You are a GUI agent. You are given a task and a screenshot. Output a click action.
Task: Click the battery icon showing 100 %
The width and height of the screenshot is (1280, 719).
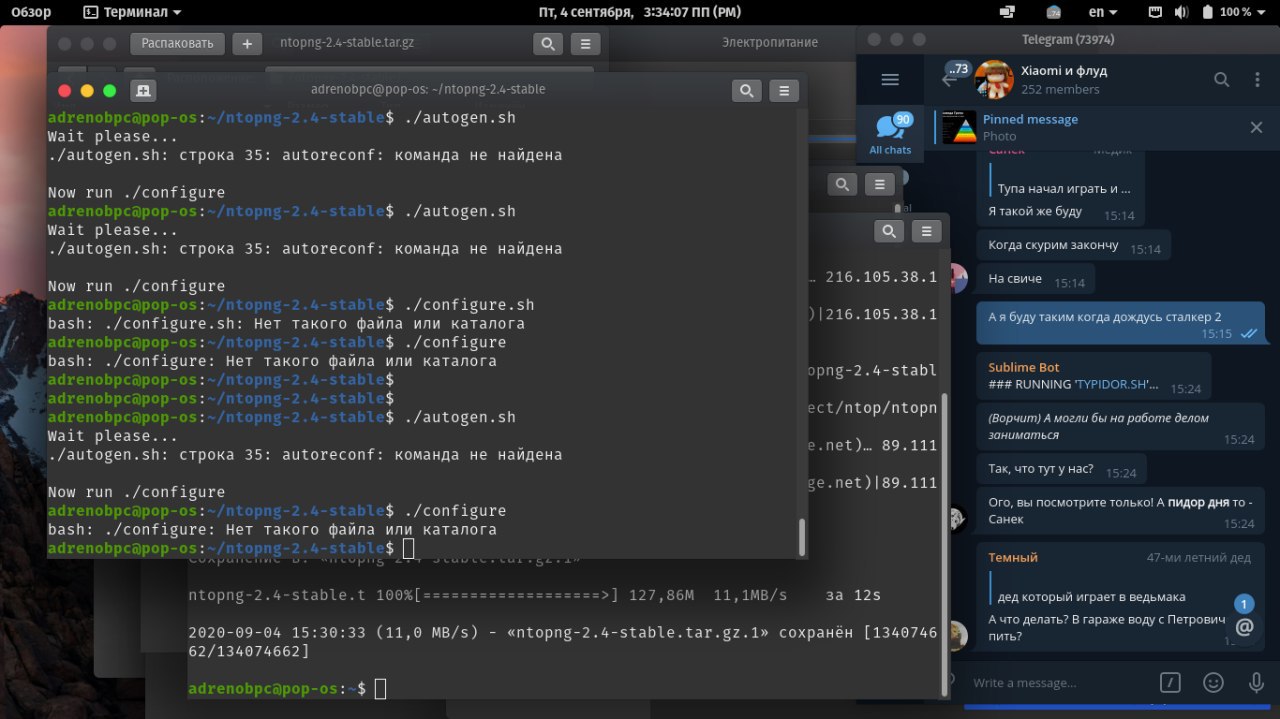tap(1206, 12)
